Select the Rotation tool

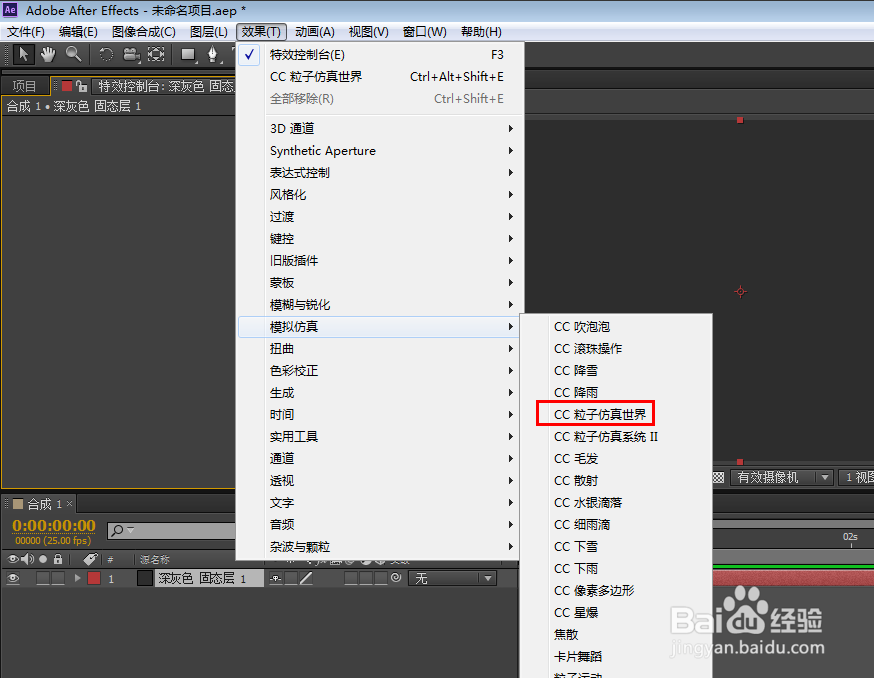106,54
